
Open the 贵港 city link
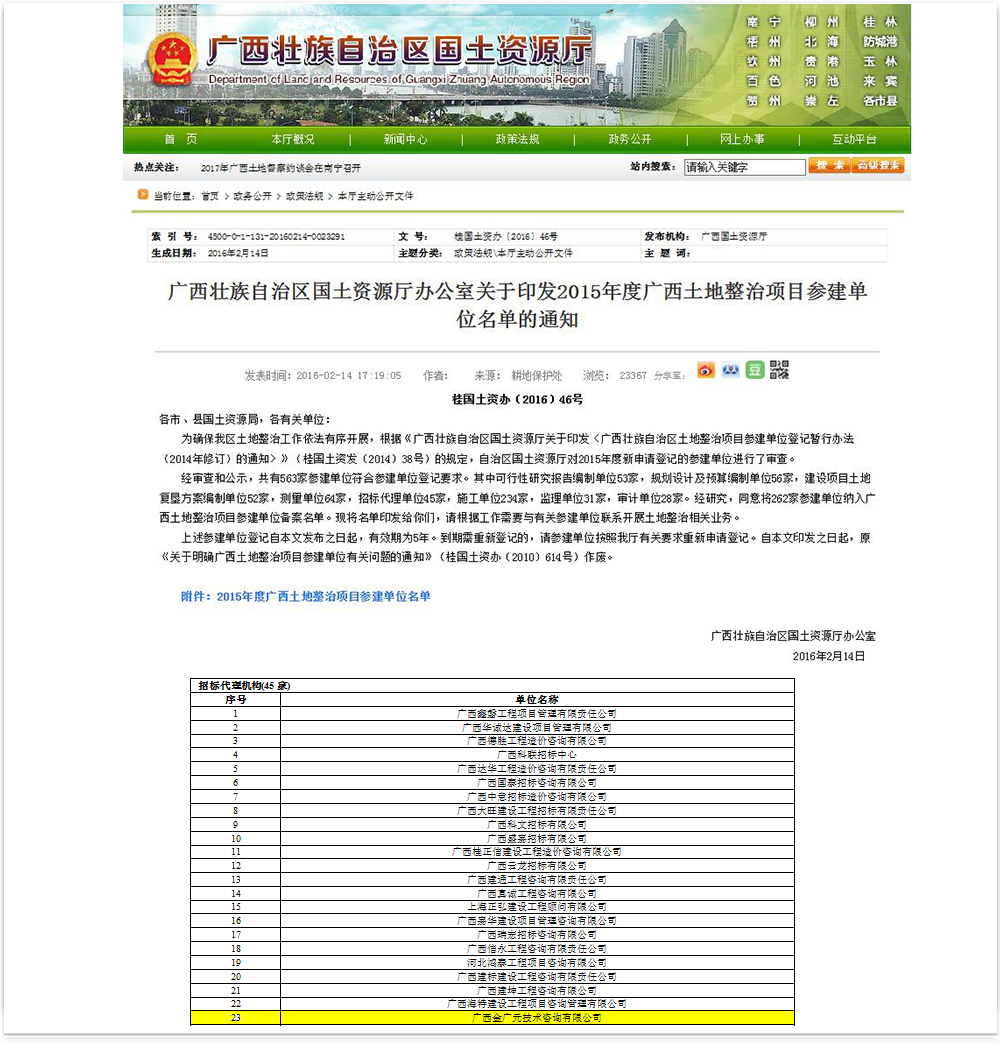point(822,62)
